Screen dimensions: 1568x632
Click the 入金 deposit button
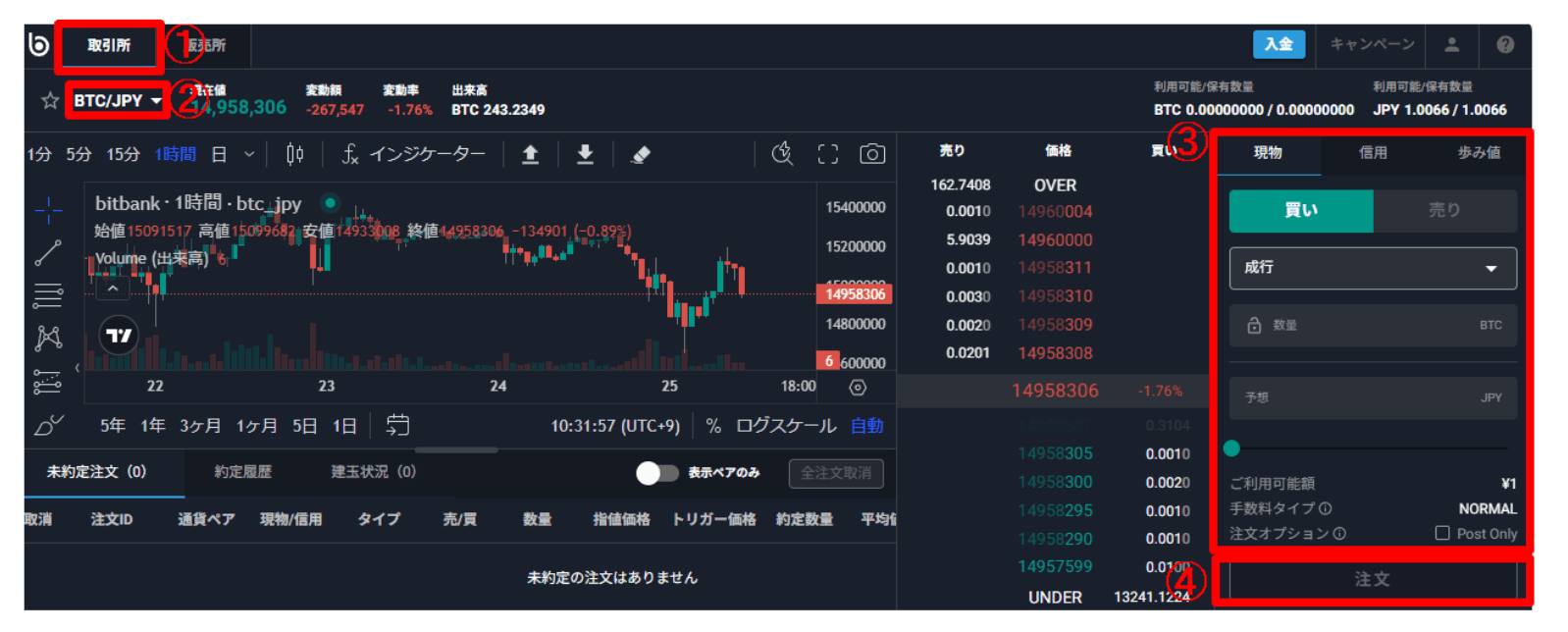point(1278,45)
